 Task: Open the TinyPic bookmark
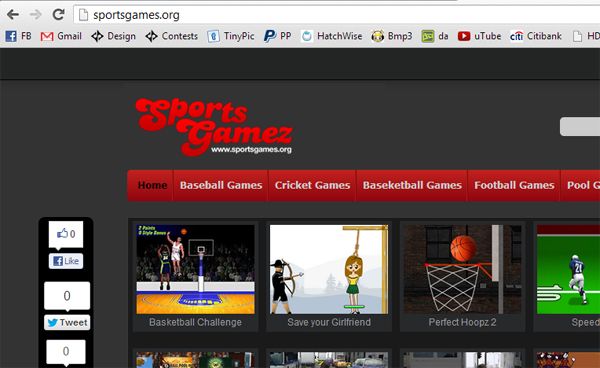[231, 36]
